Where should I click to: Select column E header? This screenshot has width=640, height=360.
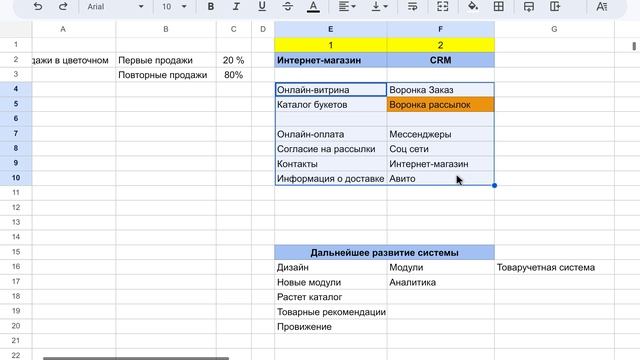click(331, 29)
